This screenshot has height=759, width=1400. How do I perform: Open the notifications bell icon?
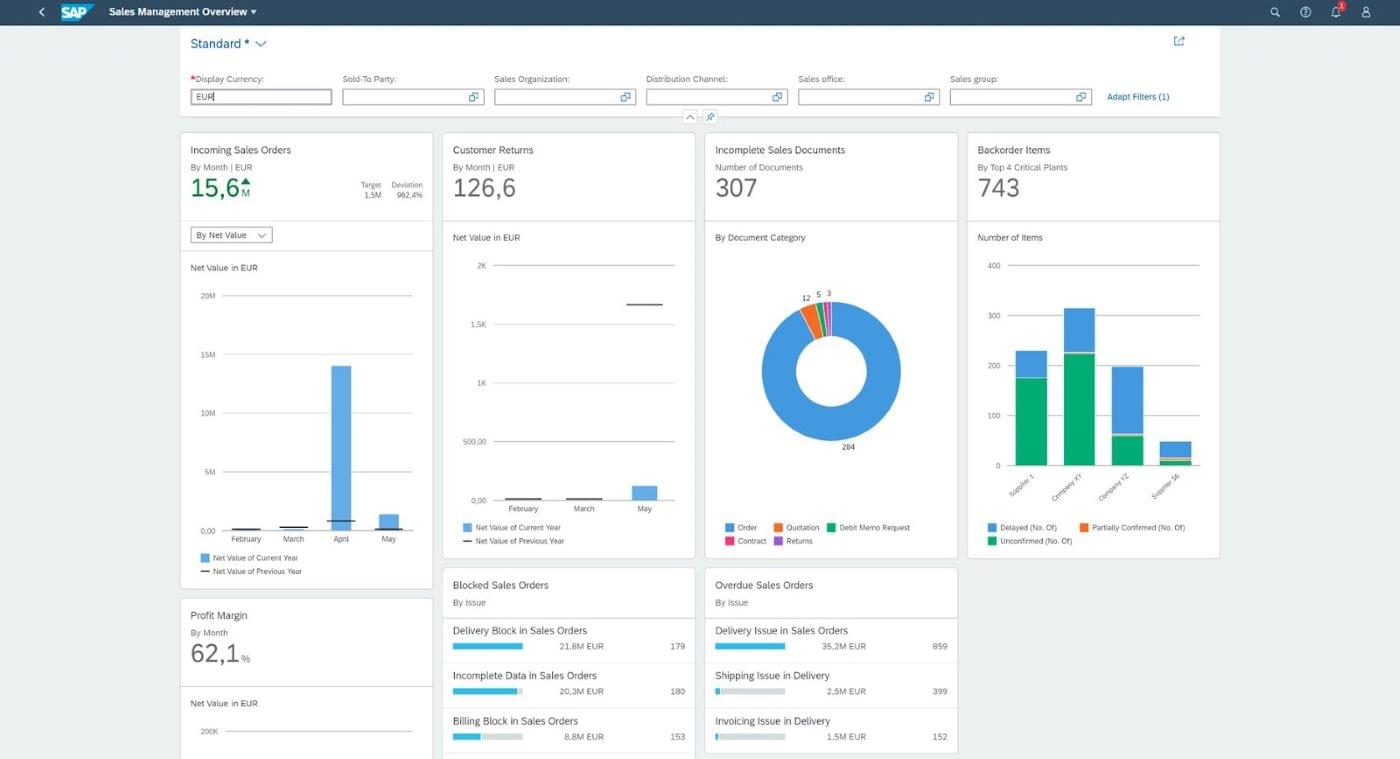(1336, 12)
